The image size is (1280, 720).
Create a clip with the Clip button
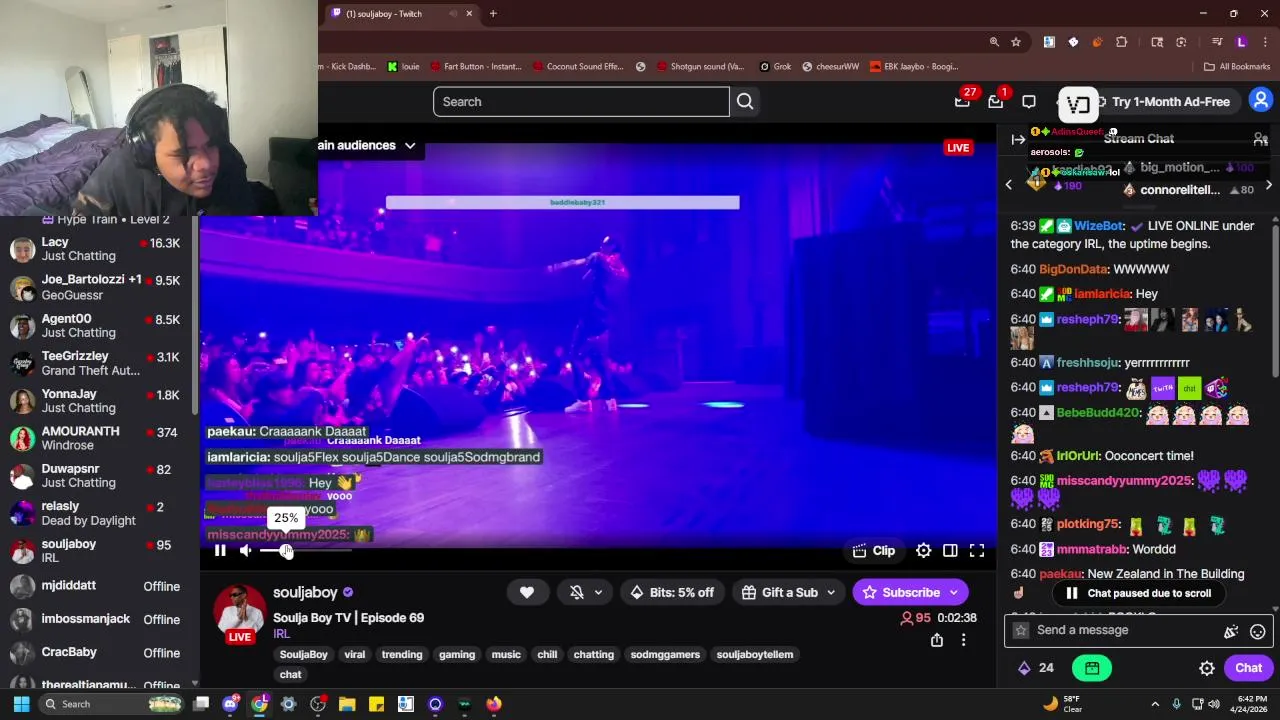click(x=874, y=550)
